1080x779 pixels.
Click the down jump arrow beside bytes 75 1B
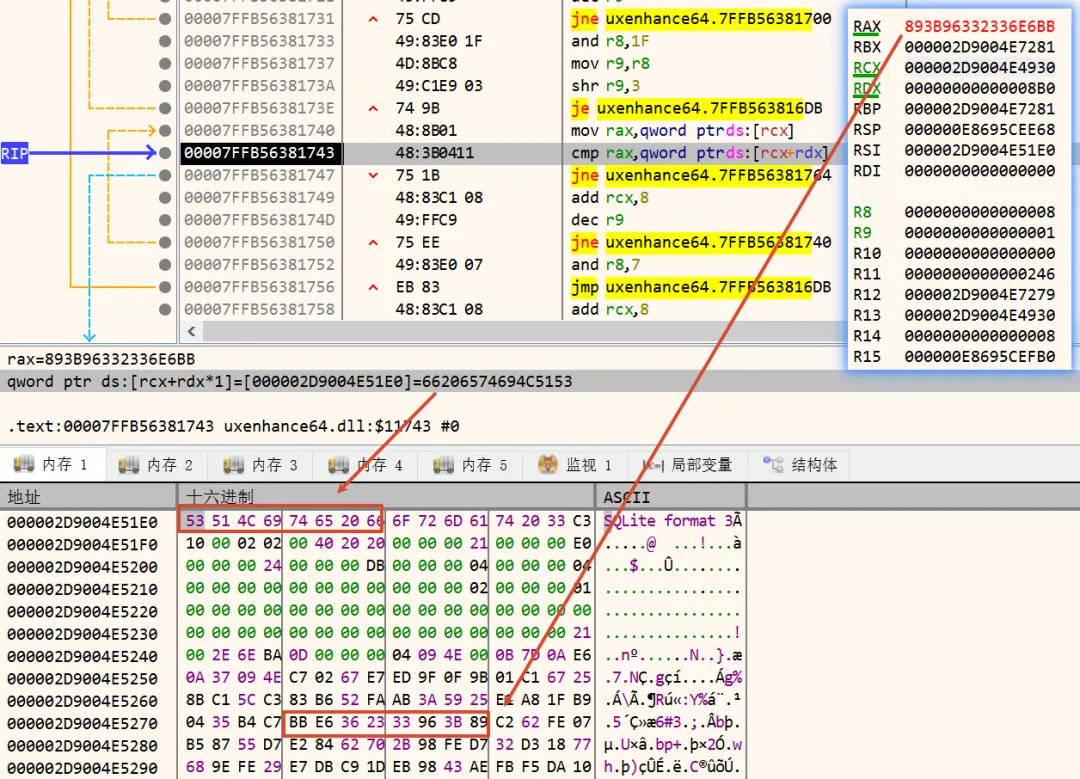coord(373,176)
